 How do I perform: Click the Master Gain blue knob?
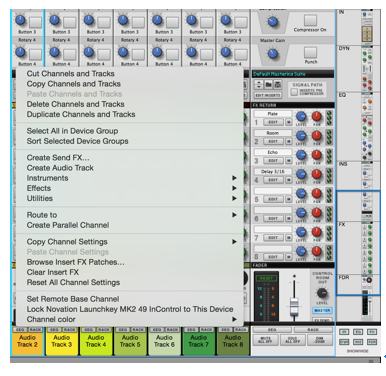272,53
